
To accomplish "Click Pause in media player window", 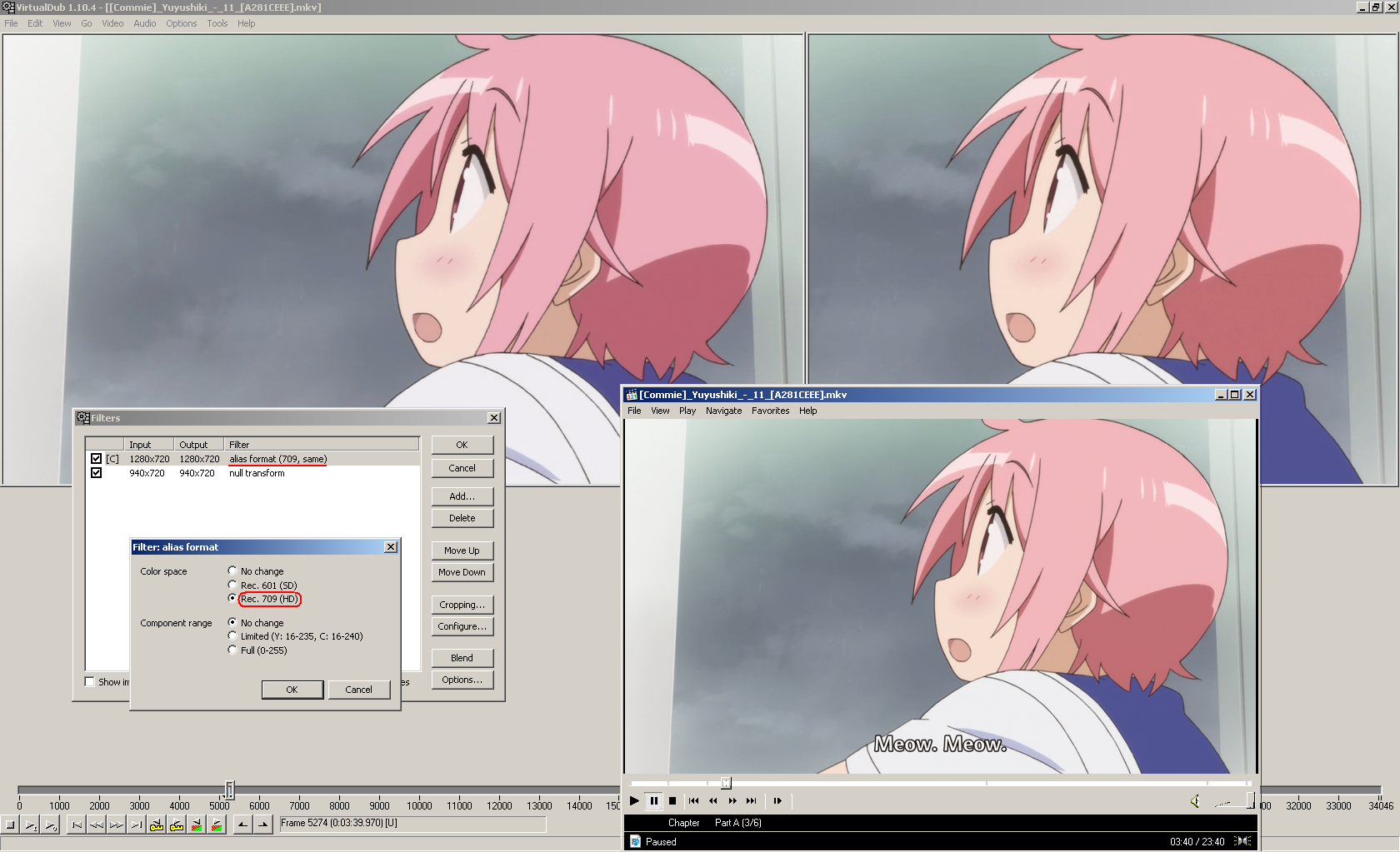I will point(654,801).
